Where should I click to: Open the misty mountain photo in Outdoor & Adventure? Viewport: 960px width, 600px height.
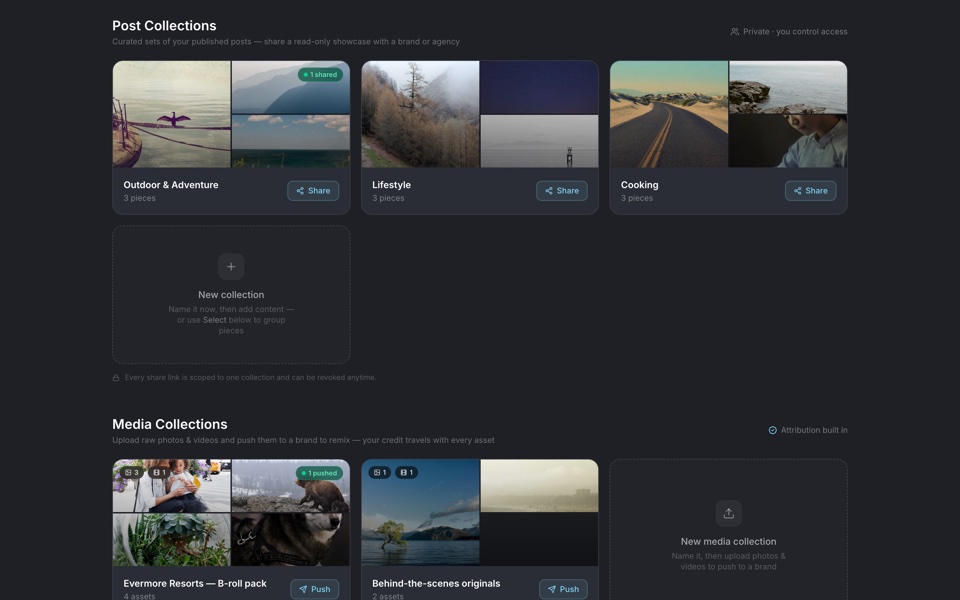pos(291,88)
